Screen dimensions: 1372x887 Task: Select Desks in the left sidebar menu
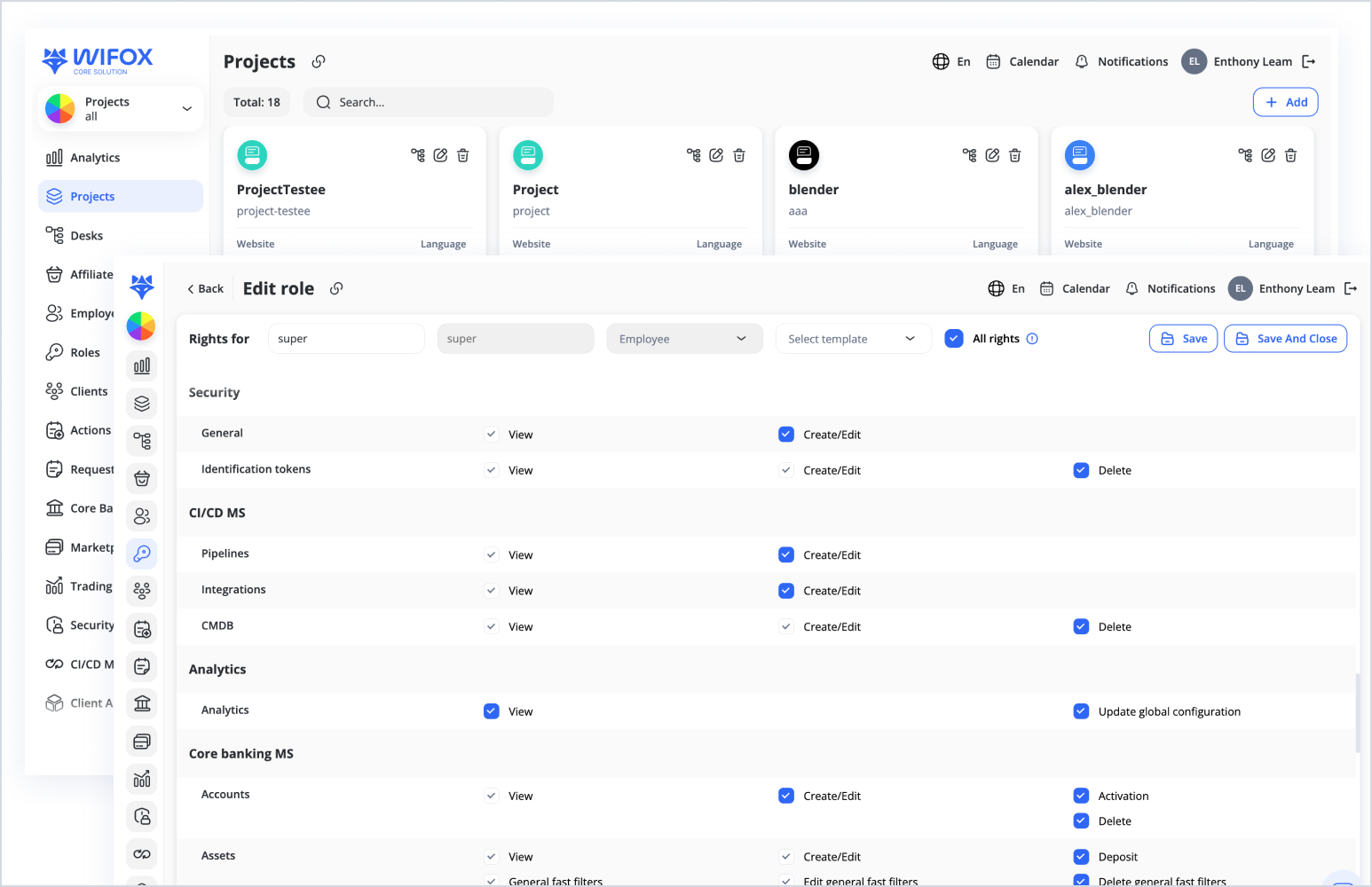point(87,236)
